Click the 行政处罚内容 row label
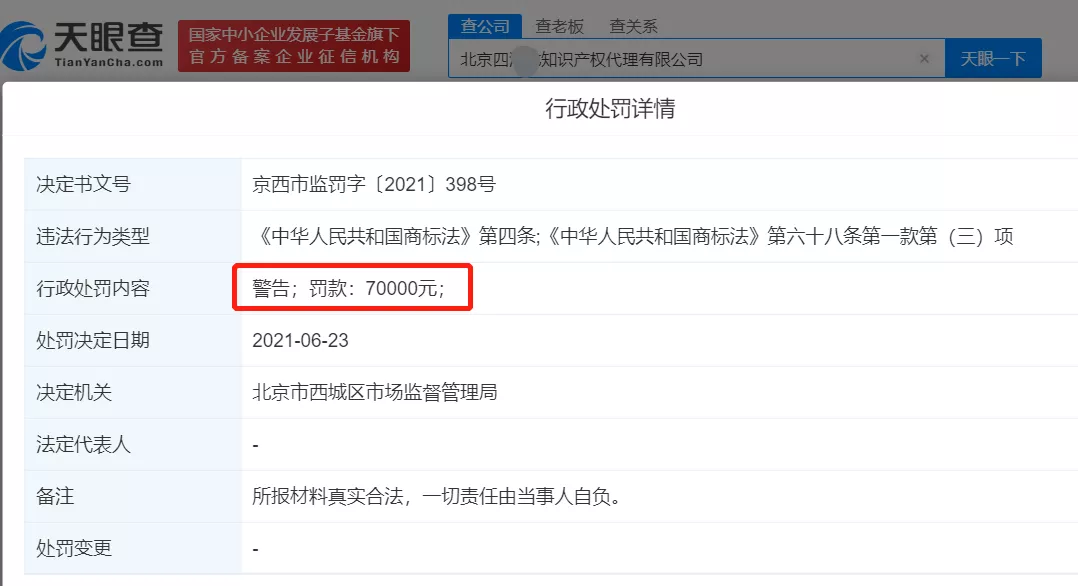 93,288
